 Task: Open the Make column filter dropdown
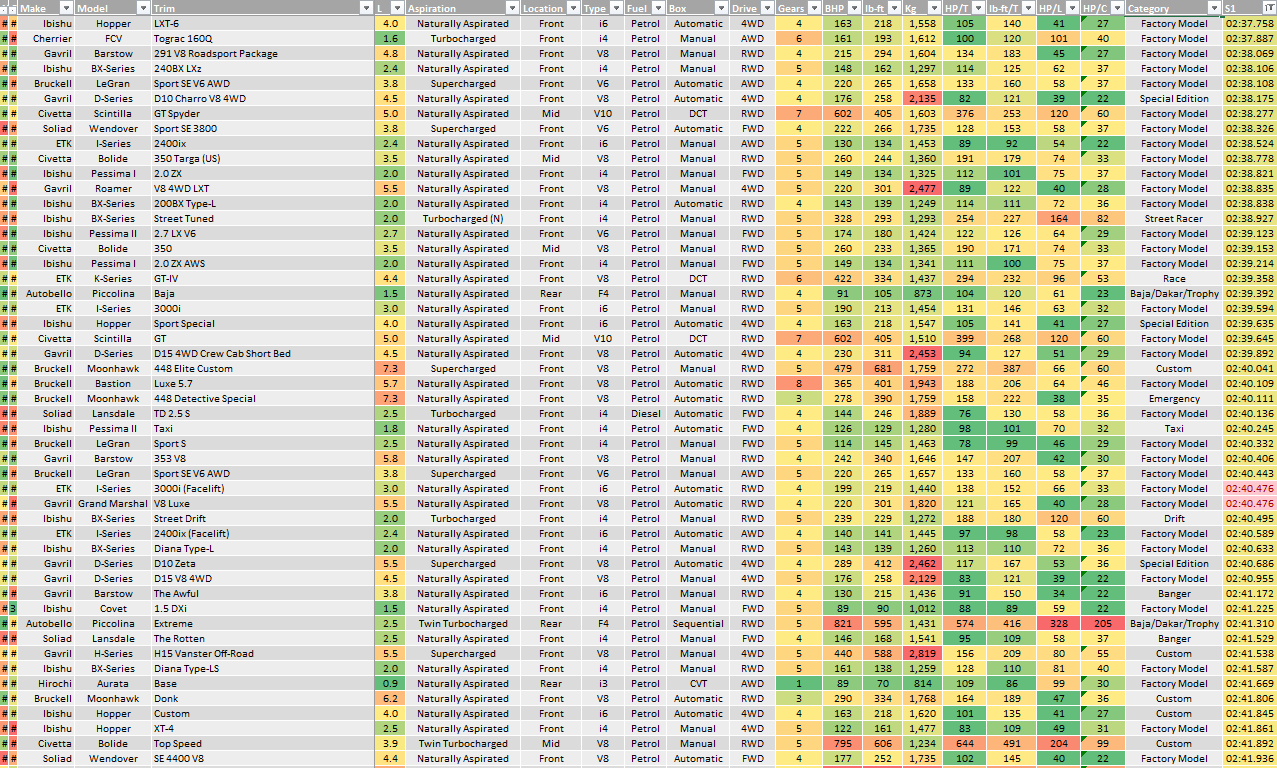point(67,8)
